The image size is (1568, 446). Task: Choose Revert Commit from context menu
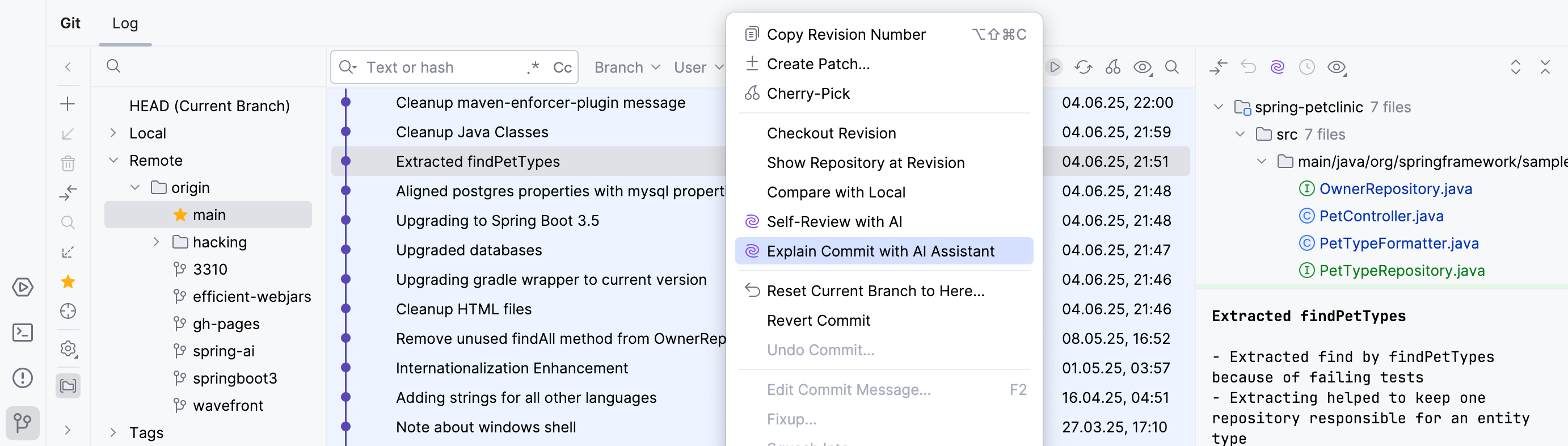(818, 321)
